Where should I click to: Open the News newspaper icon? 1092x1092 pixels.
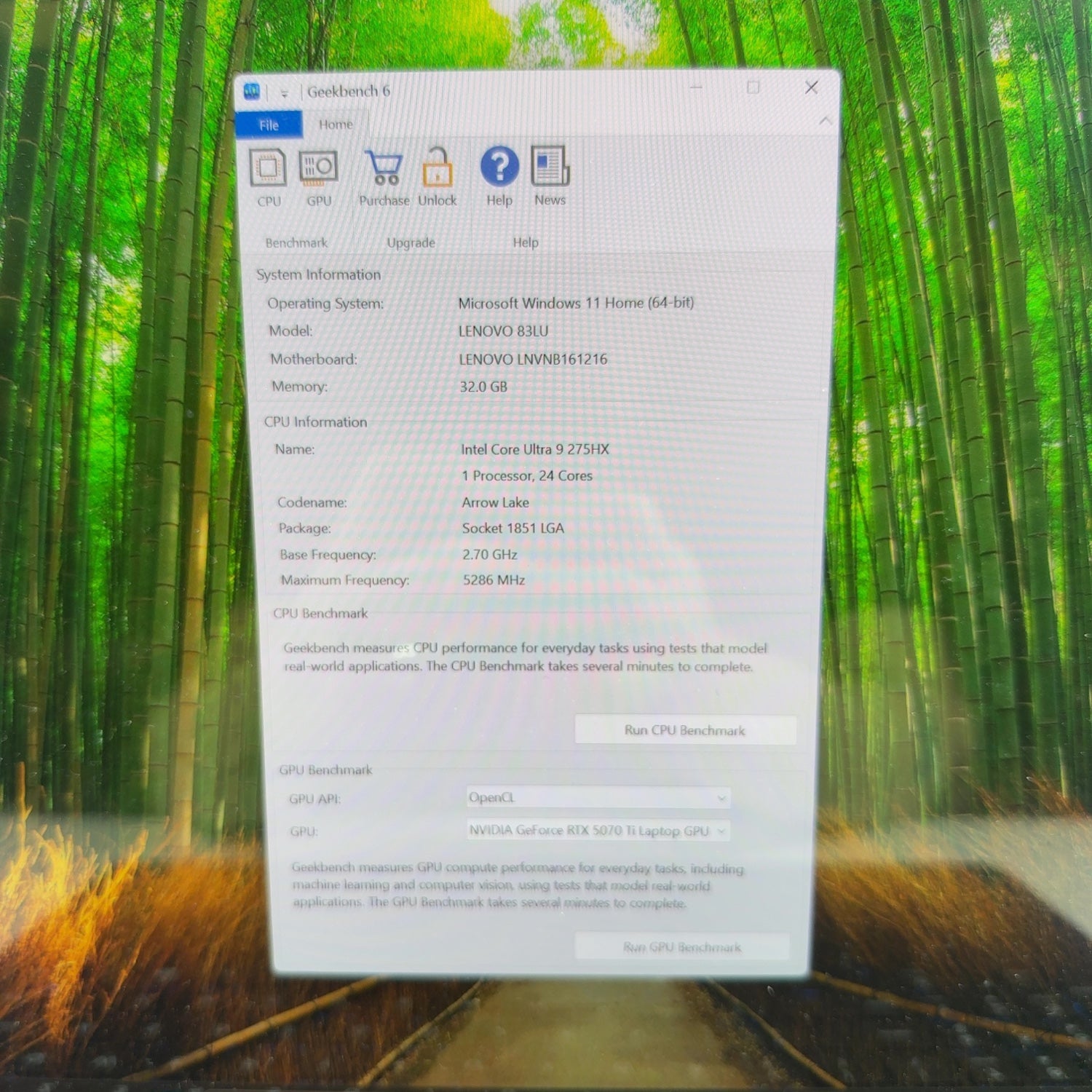[x=550, y=167]
